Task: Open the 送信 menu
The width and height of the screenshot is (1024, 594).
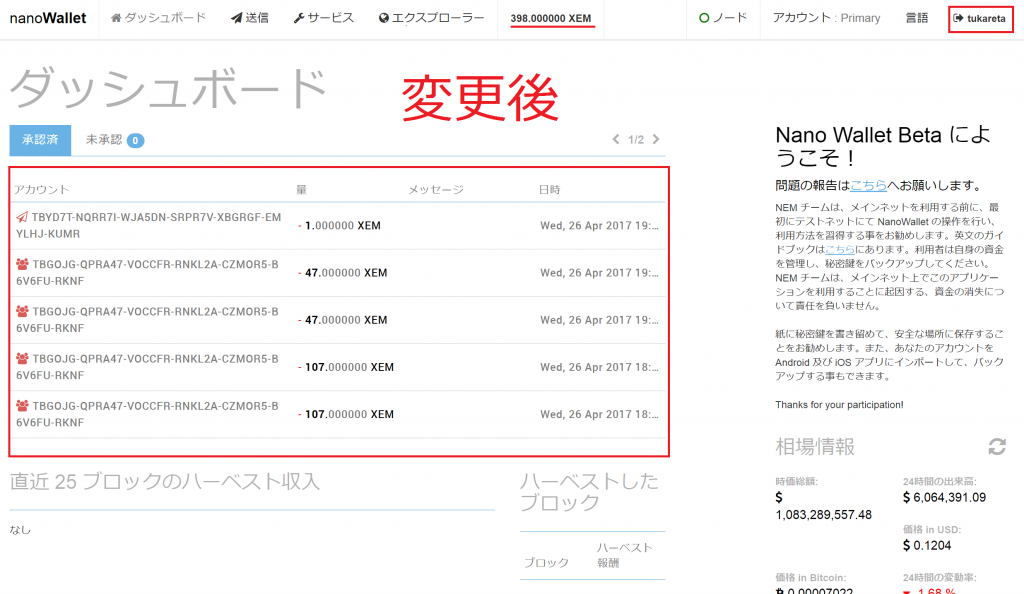Action: 249,18
